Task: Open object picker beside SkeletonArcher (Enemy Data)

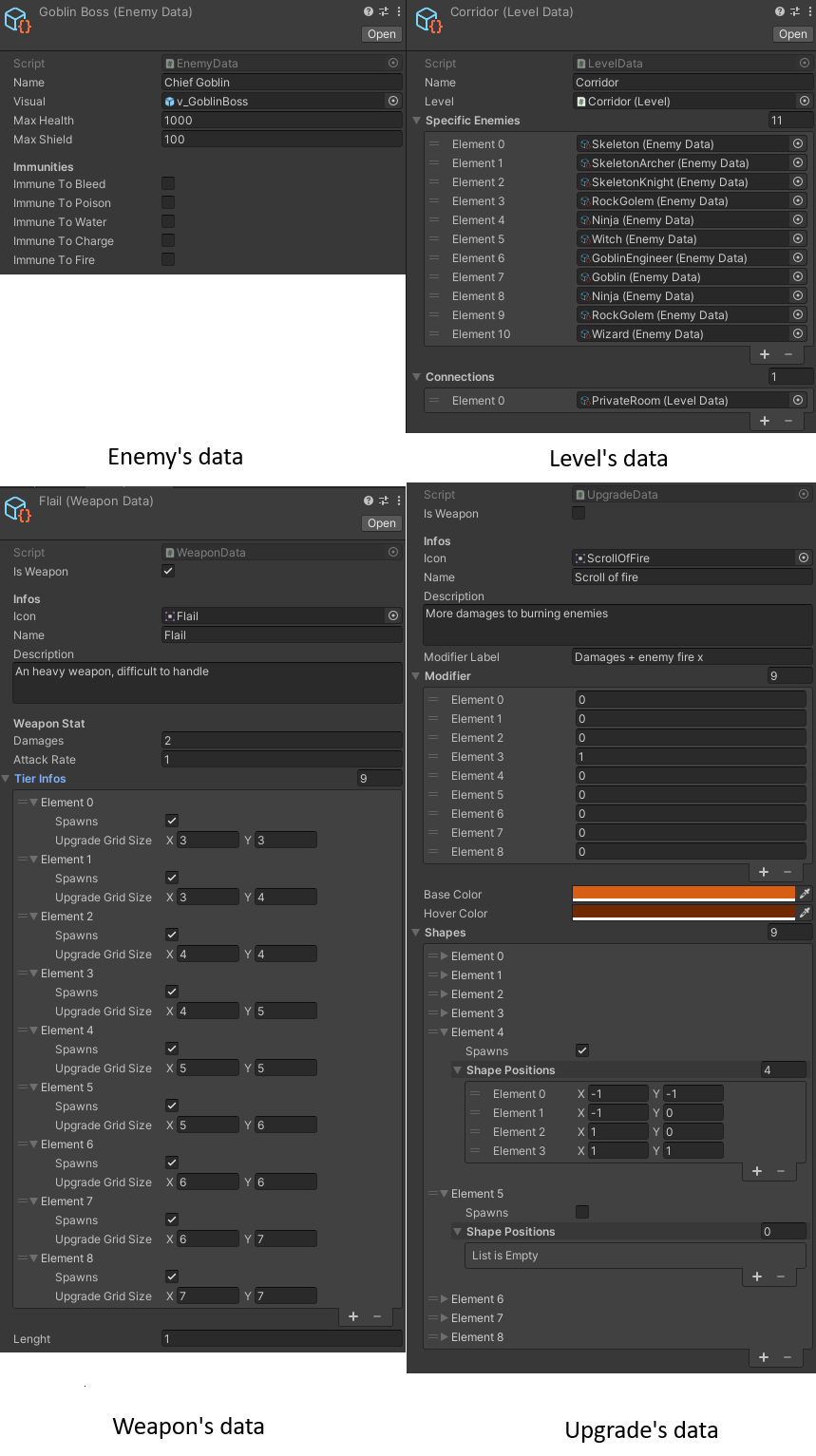Action: pos(798,163)
